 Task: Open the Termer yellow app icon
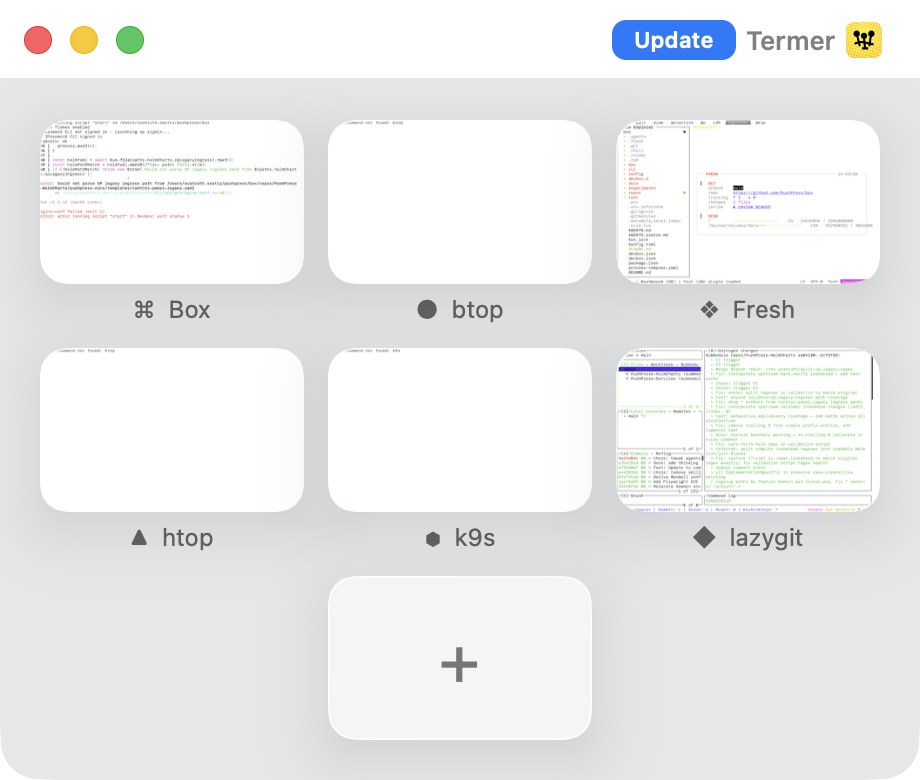(x=864, y=40)
